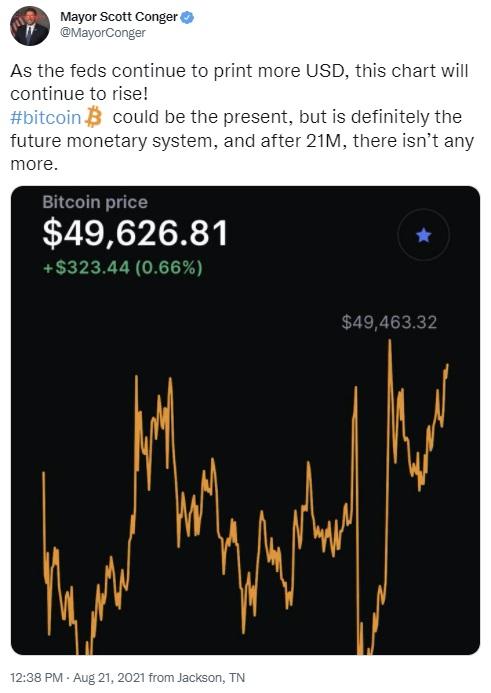Click the tweet text about printing USD
The width and height of the screenshot is (491, 693).
tap(239, 82)
